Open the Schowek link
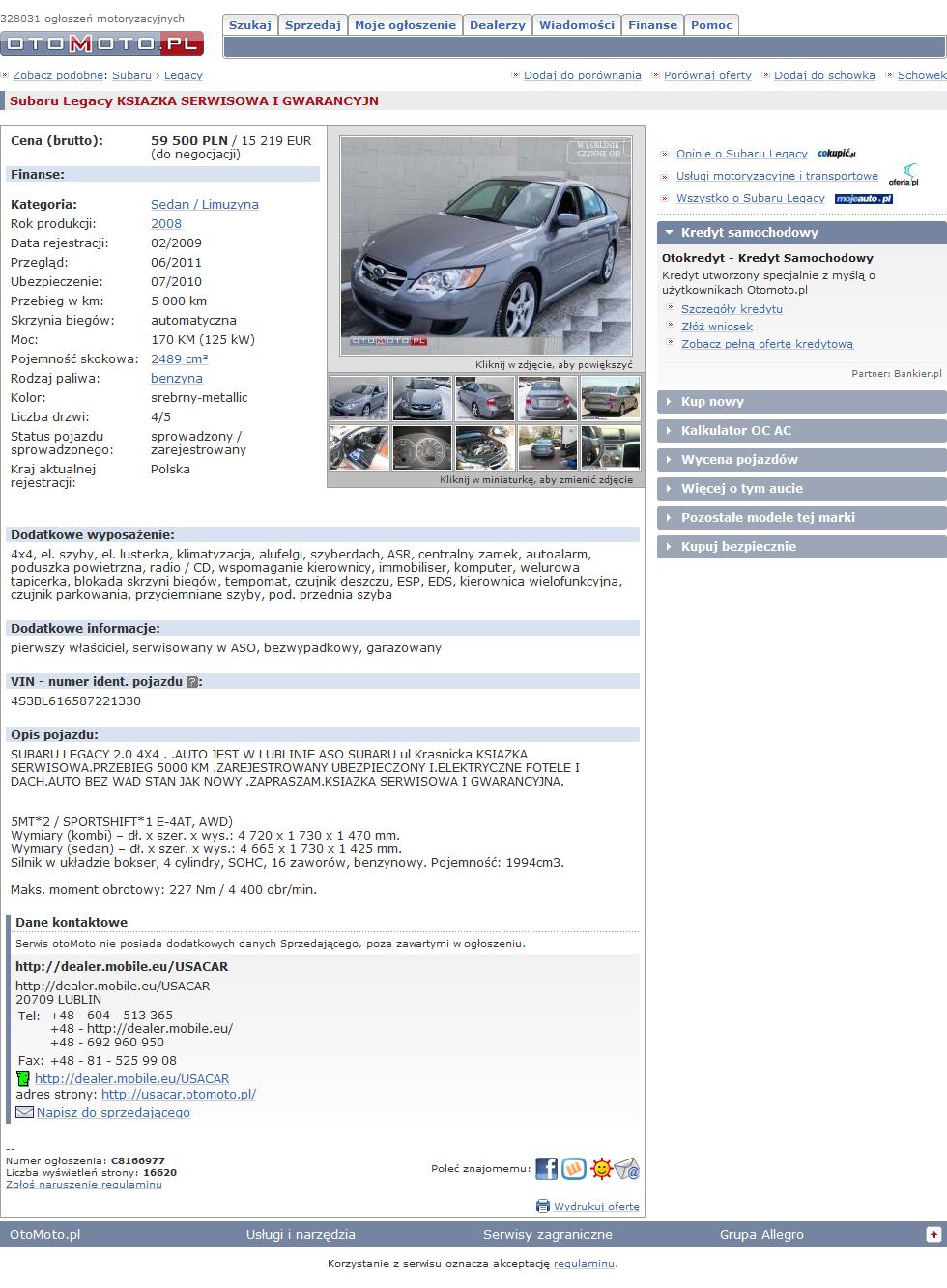The image size is (947, 1288). click(x=922, y=75)
